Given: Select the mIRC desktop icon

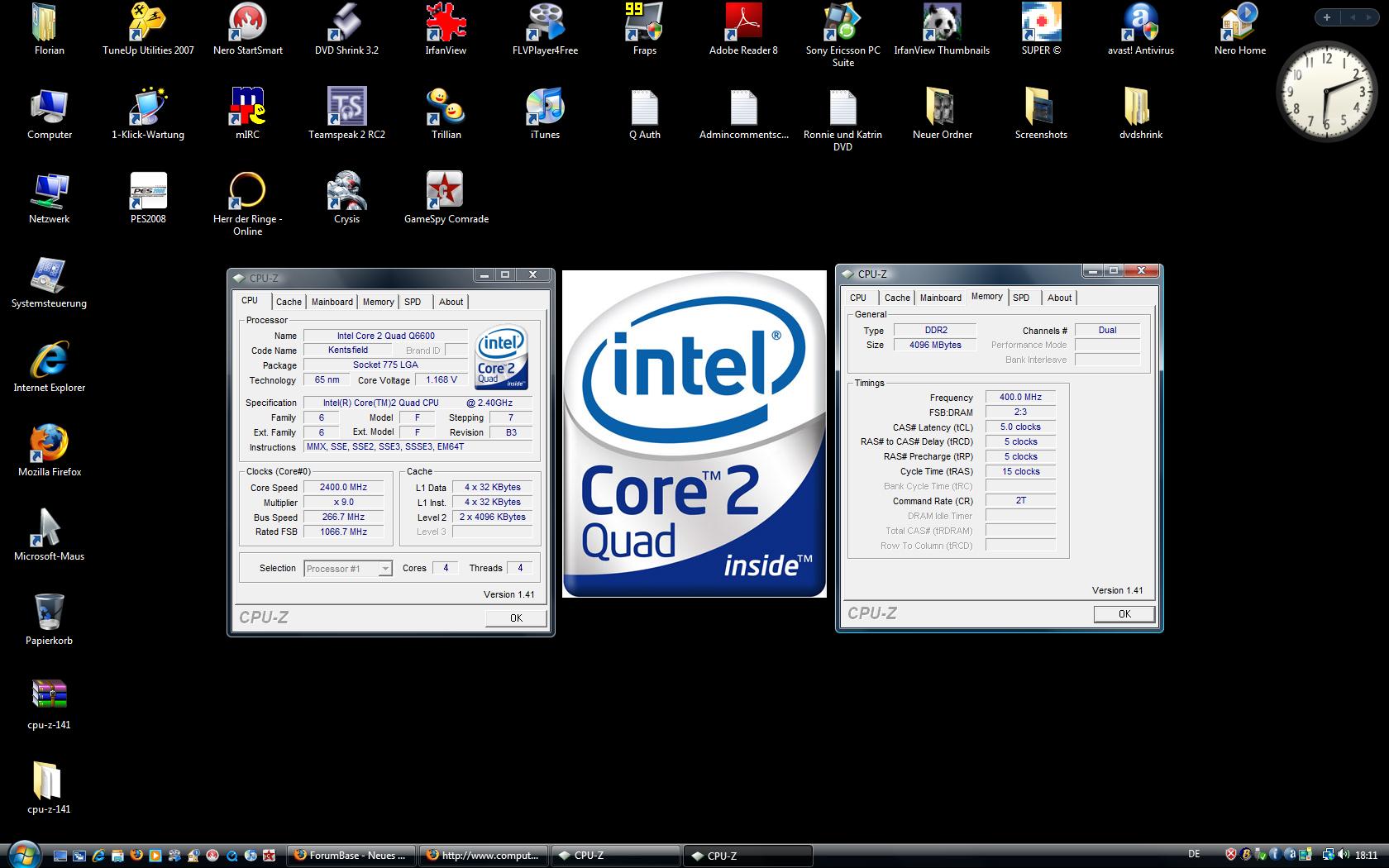Looking at the screenshot, I should coord(247,114).
